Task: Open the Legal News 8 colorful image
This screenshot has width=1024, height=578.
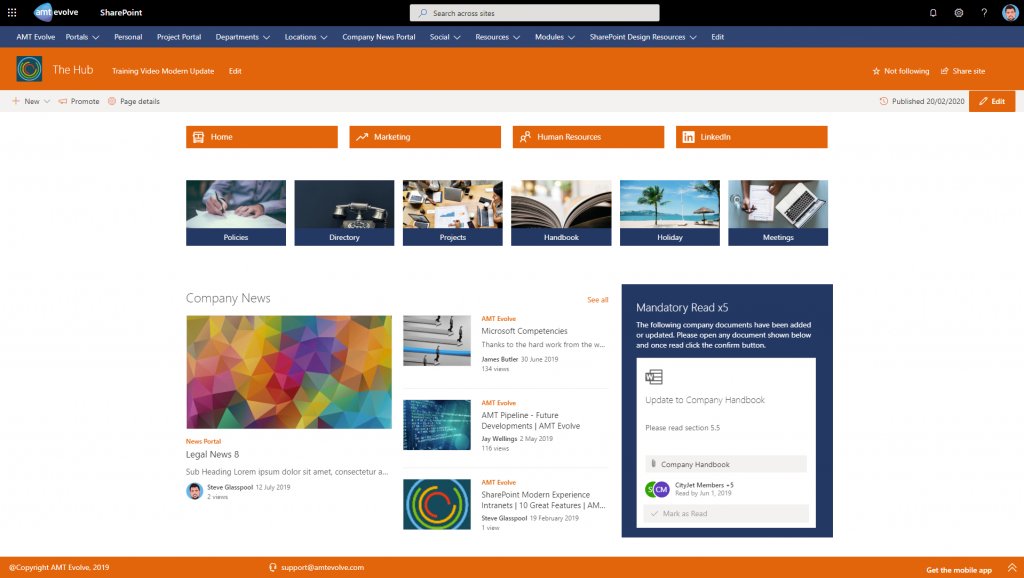Action: tap(289, 372)
